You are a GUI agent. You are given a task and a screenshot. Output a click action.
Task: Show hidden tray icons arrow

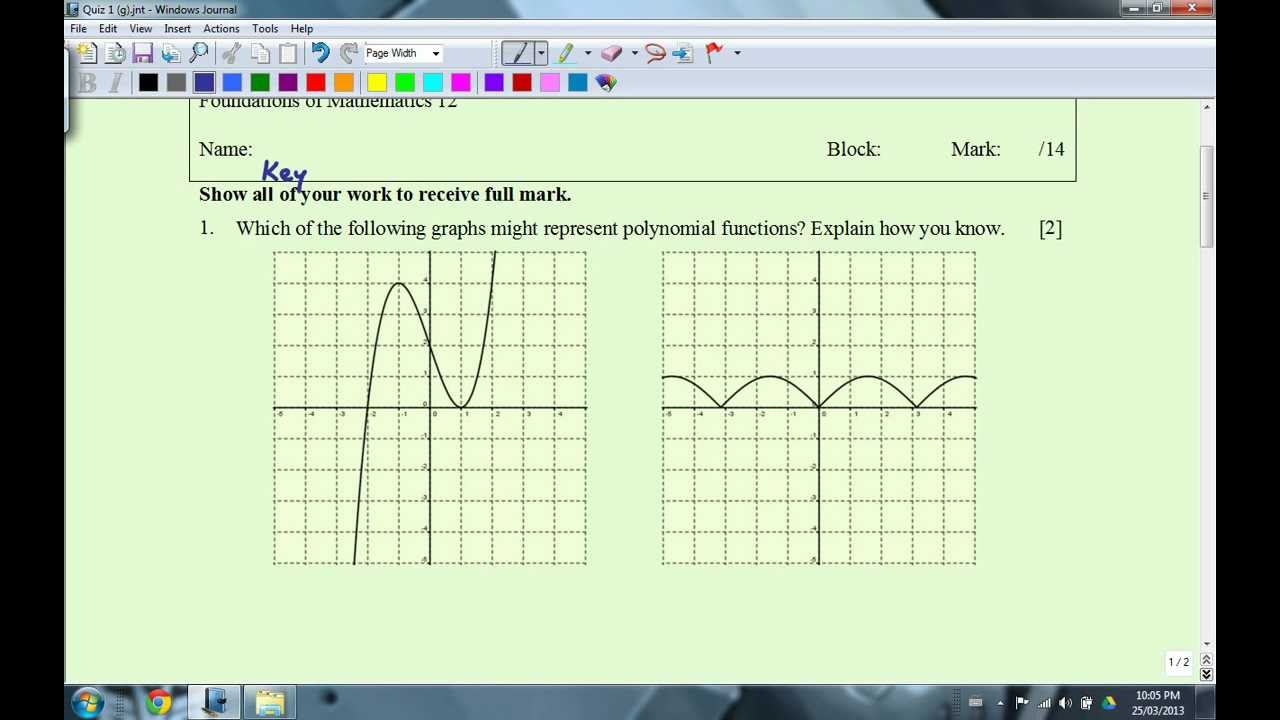click(1000, 703)
